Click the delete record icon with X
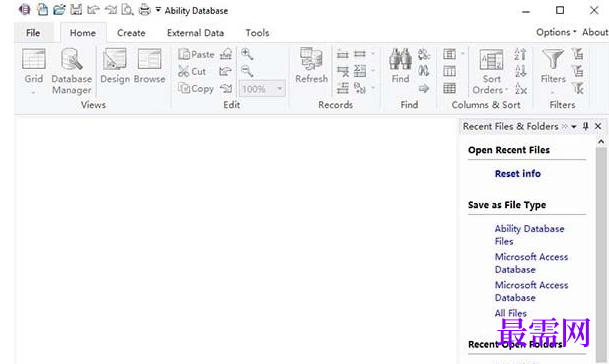This screenshot has width=609, height=364. click(343, 71)
